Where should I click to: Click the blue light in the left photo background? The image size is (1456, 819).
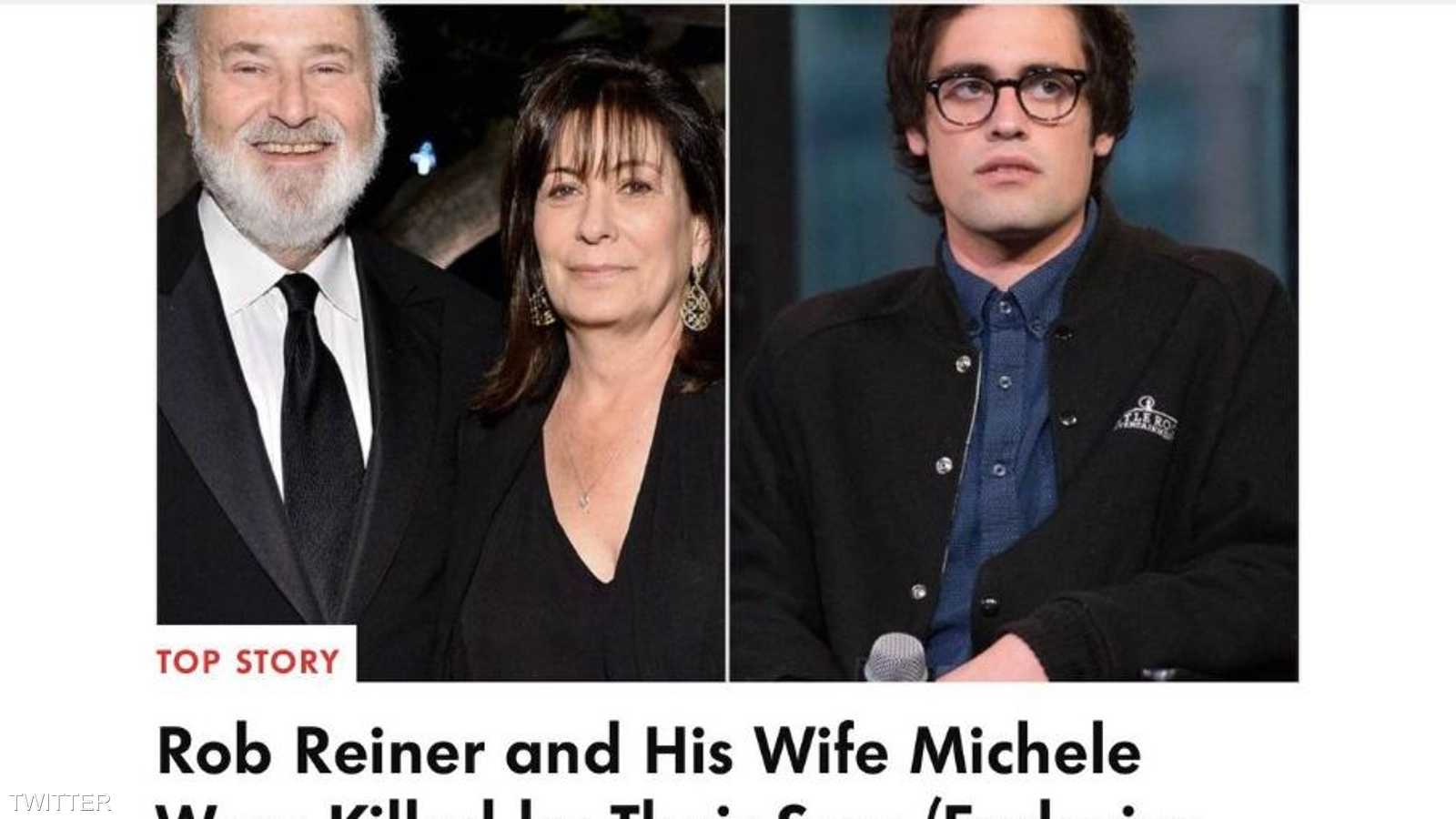coord(422,158)
